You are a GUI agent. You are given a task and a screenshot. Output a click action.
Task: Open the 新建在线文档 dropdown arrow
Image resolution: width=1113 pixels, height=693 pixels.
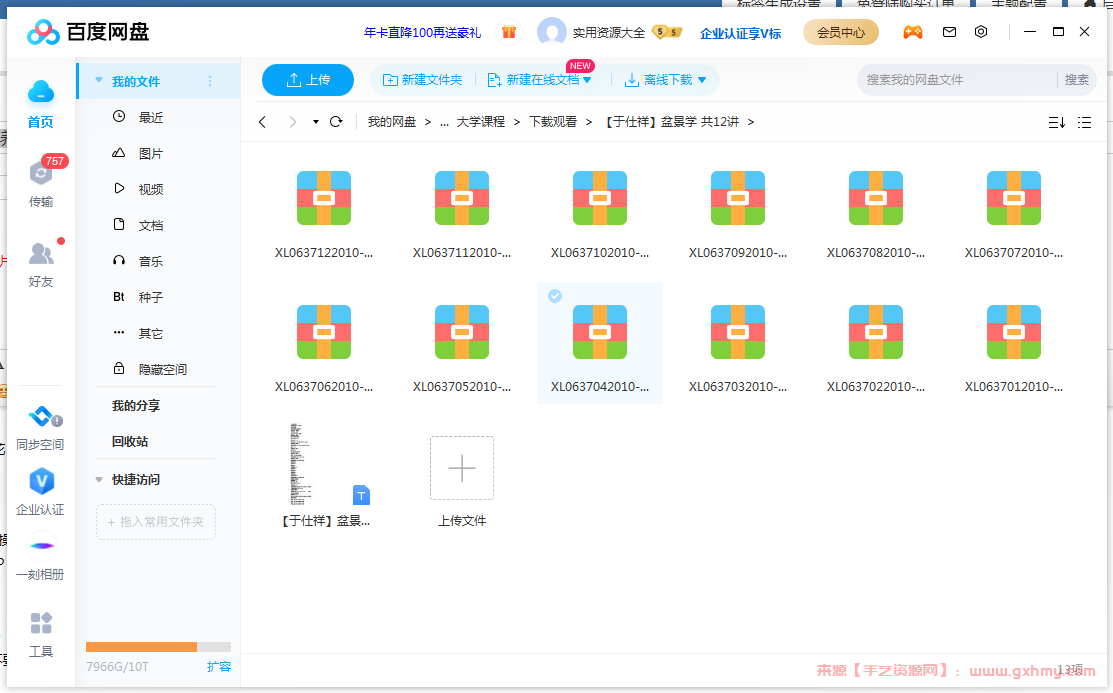[588, 79]
